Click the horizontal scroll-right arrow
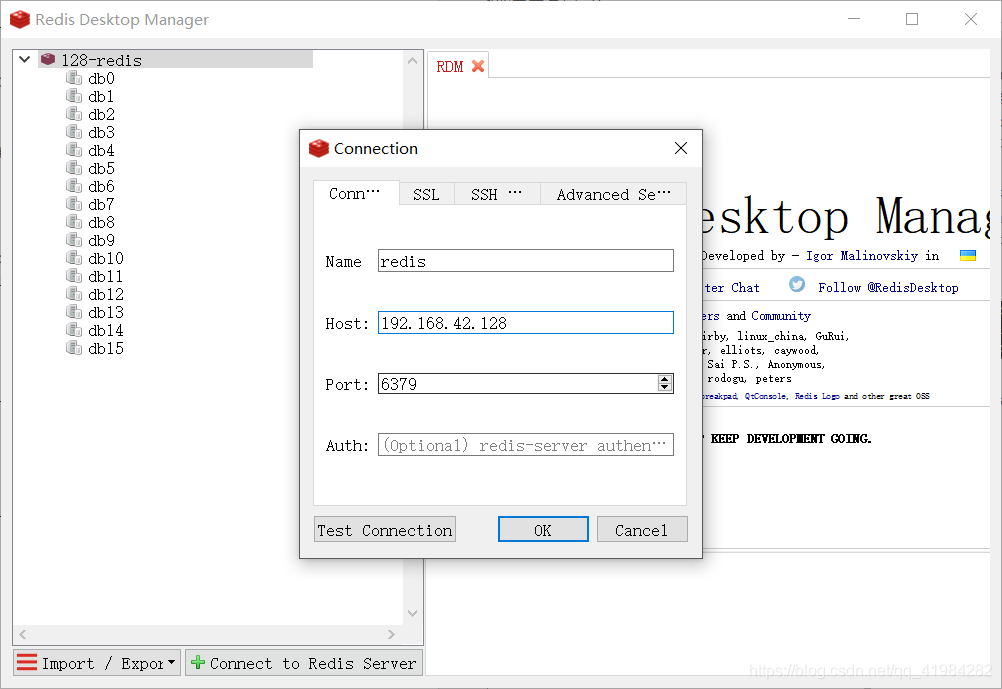1002x689 pixels. click(x=391, y=634)
